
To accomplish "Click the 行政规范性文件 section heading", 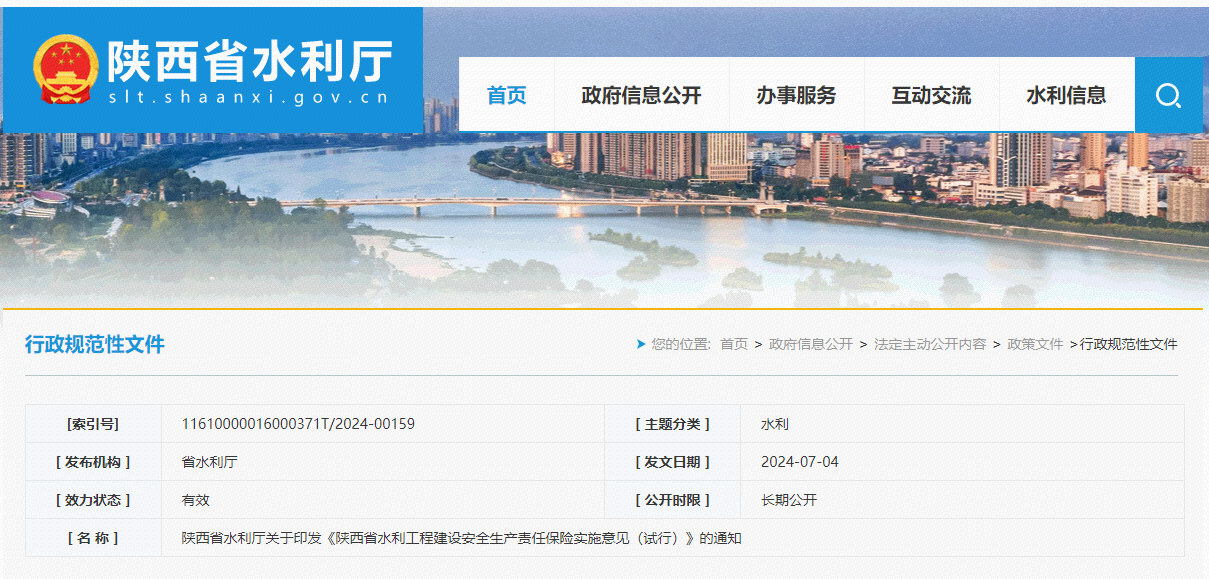I will 95,345.
